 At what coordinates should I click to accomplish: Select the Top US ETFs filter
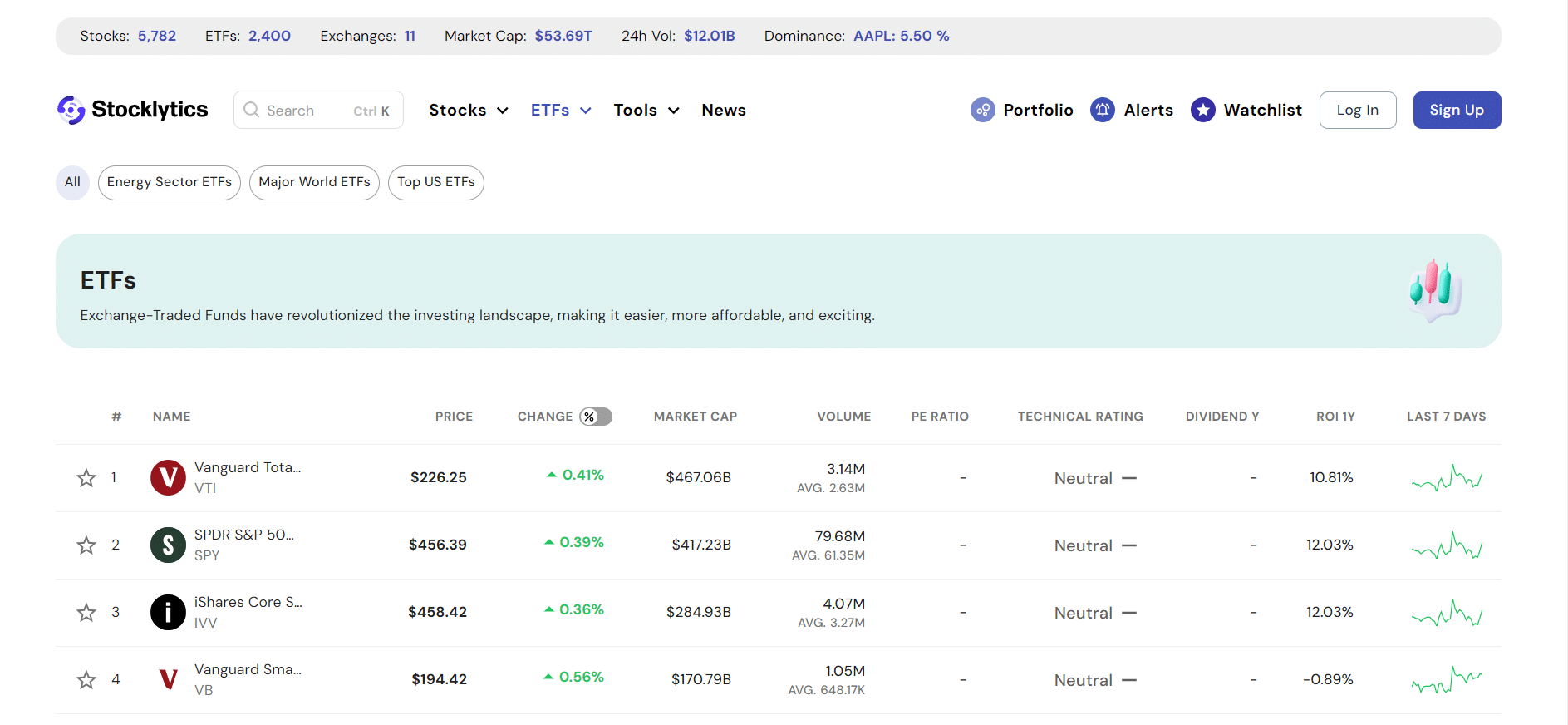(436, 182)
